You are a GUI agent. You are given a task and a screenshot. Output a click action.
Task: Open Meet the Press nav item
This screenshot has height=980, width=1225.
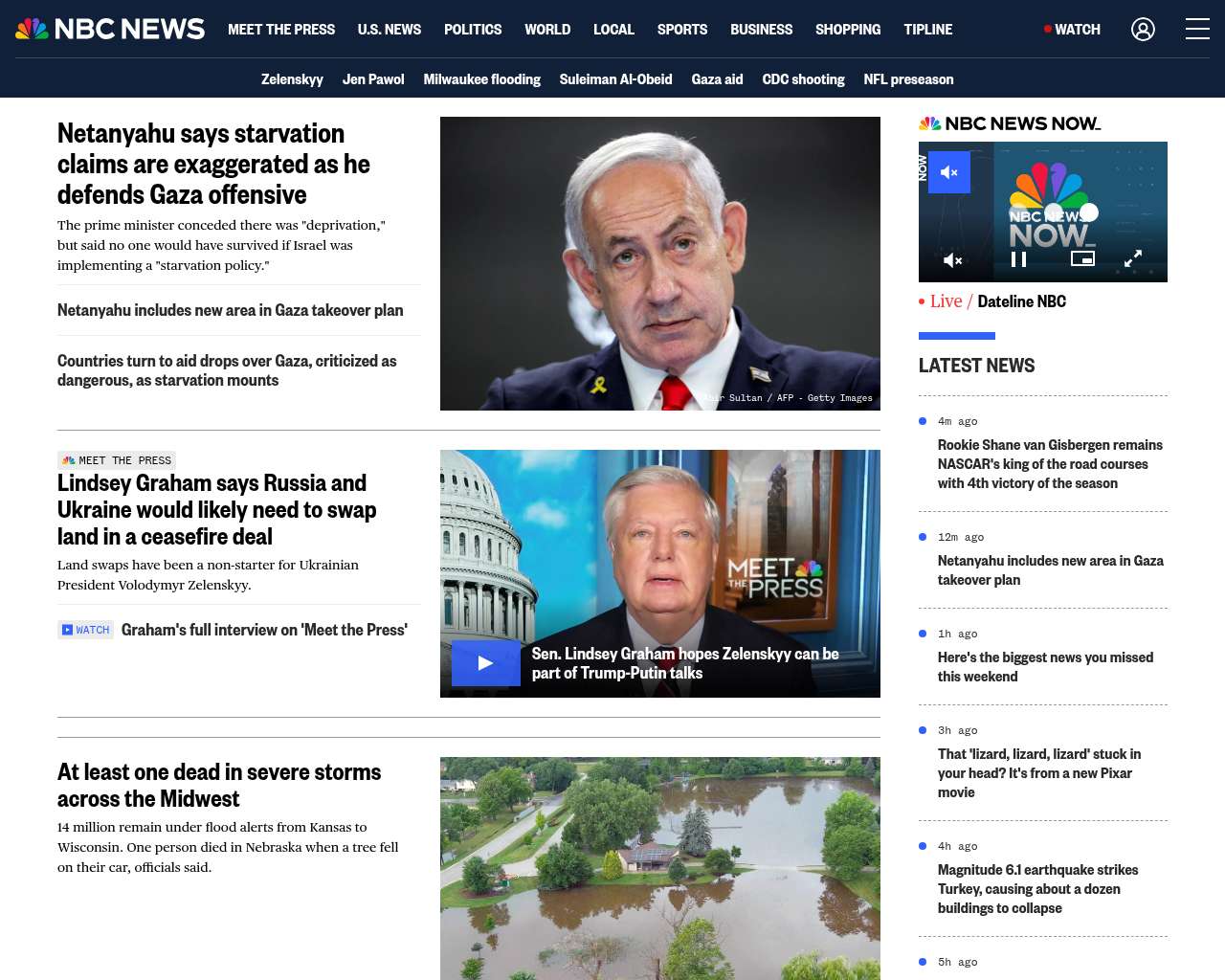click(x=281, y=30)
